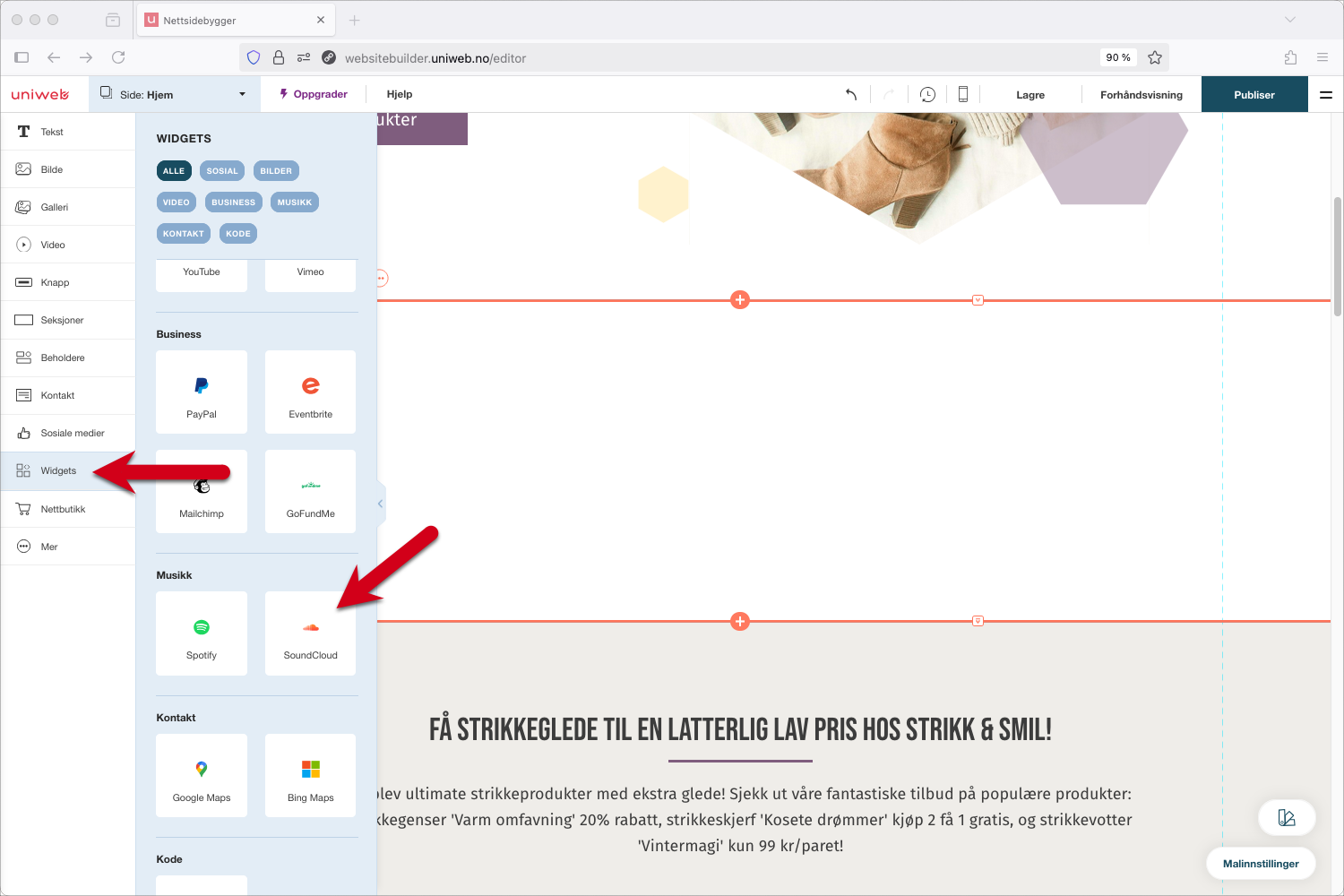Add the Vimeo widget

click(311, 275)
